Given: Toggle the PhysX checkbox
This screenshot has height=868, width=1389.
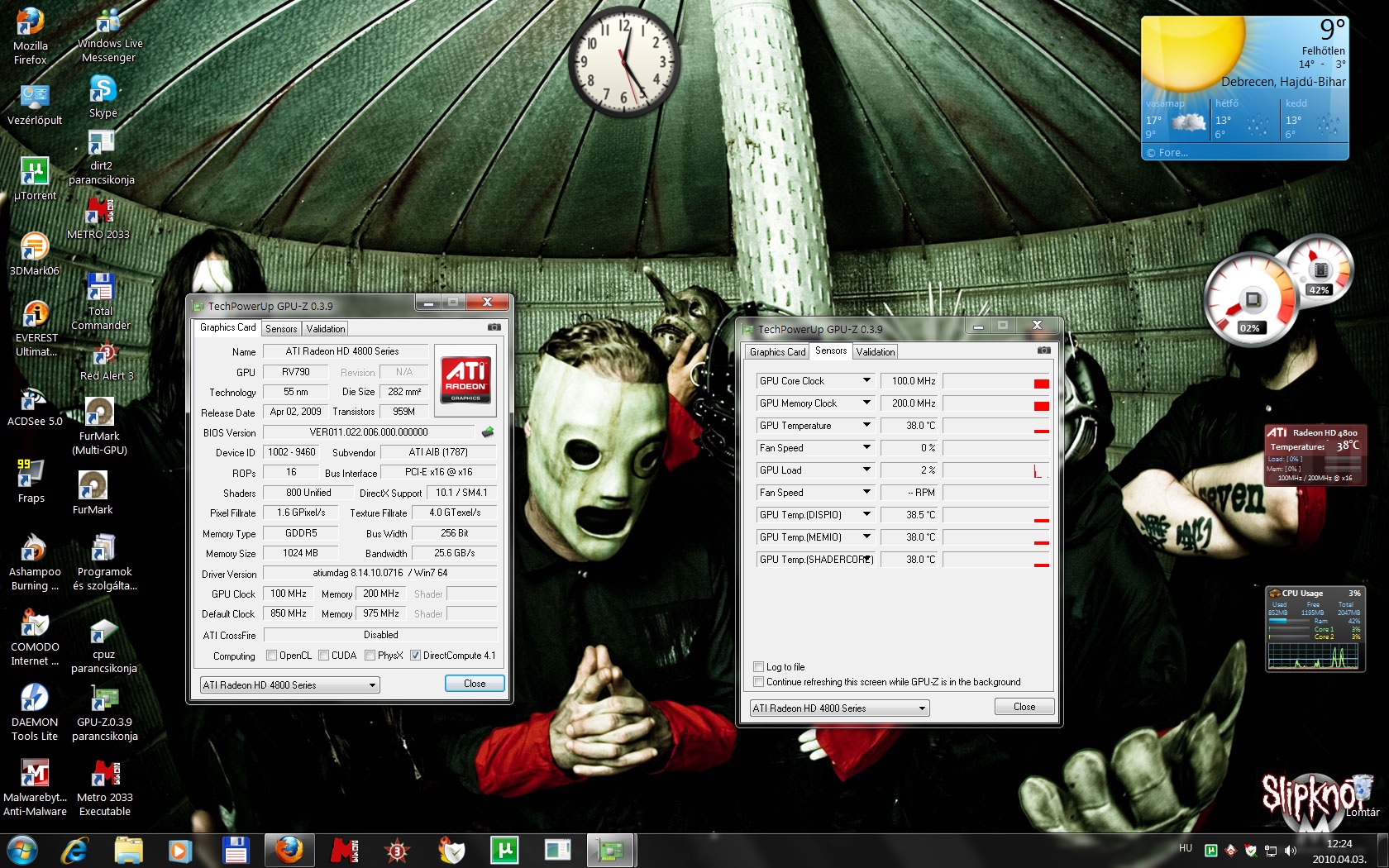Looking at the screenshot, I should 370,656.
